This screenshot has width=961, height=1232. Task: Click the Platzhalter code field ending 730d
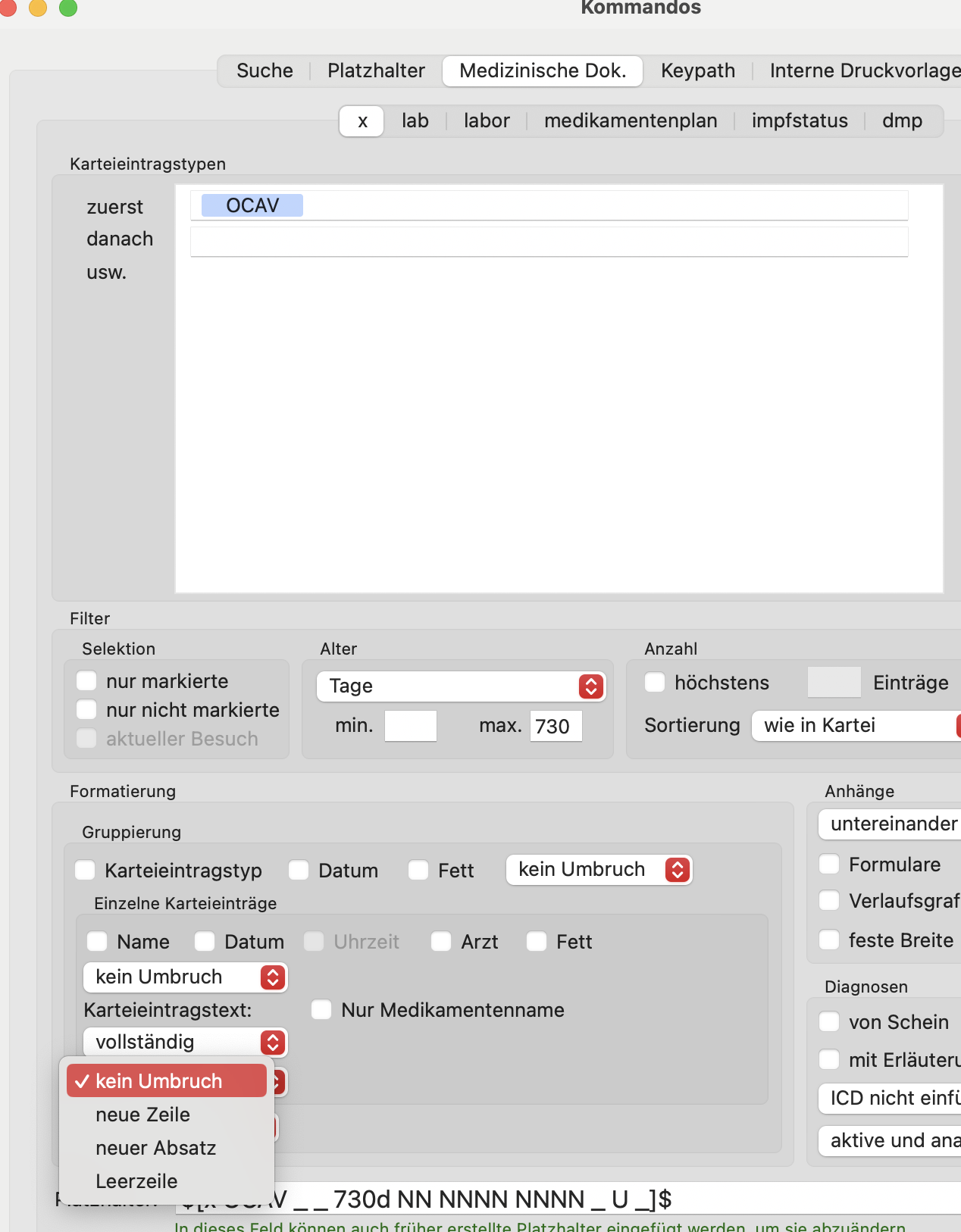[568, 1199]
